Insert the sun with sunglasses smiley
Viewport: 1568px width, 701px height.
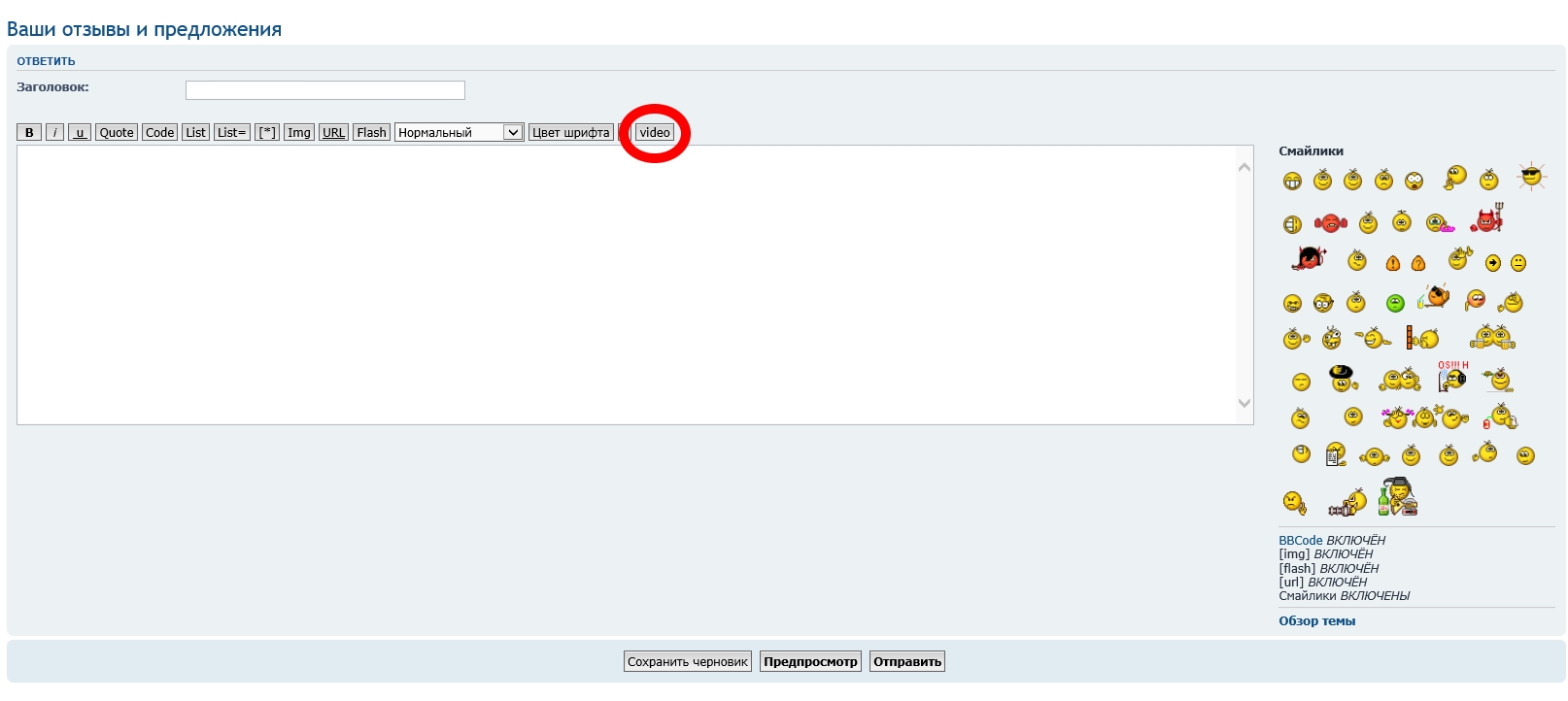pos(1531,177)
